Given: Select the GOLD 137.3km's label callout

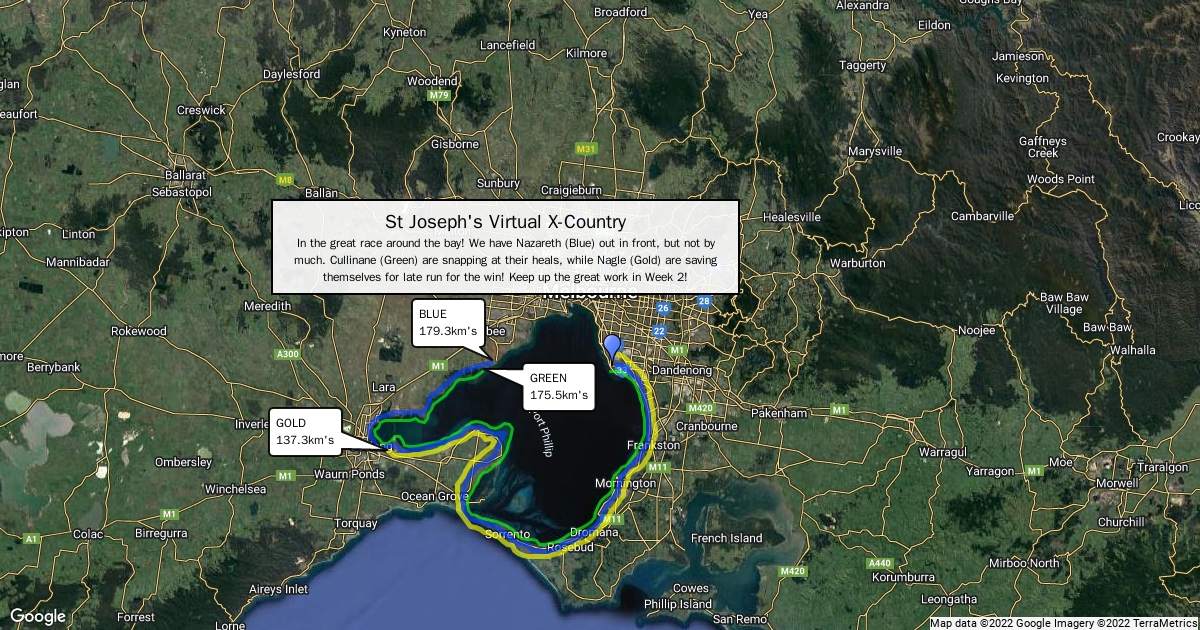Looking at the screenshot, I should click(x=305, y=431).
